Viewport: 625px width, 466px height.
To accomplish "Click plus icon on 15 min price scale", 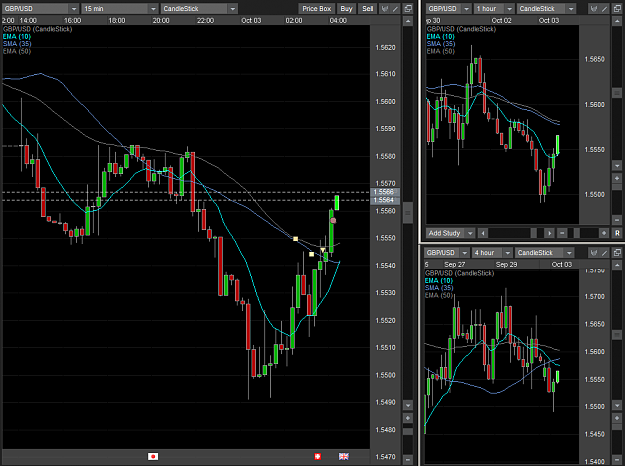I will tap(408, 418).
